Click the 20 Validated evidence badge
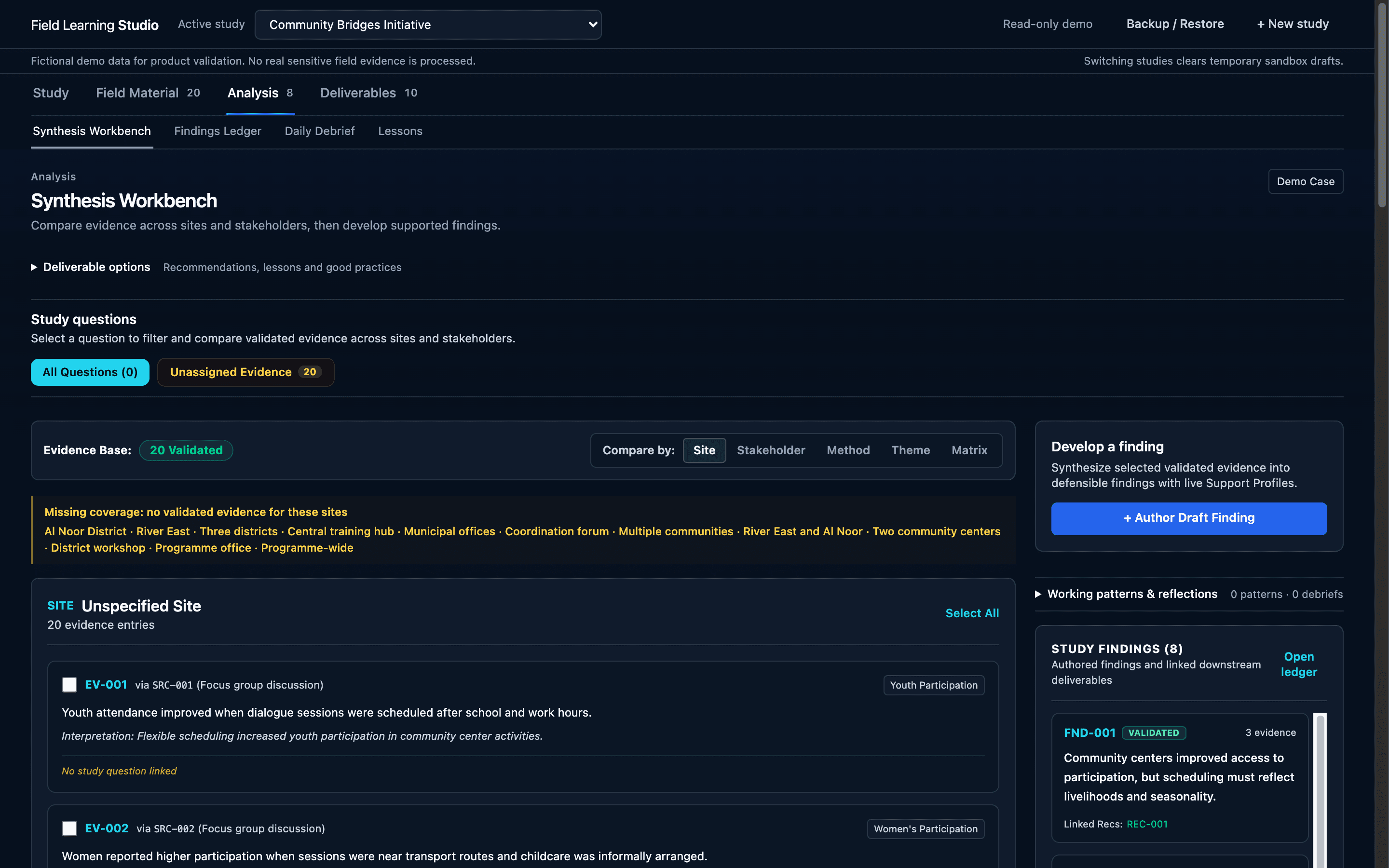Image resolution: width=1389 pixels, height=868 pixels. pos(186,450)
